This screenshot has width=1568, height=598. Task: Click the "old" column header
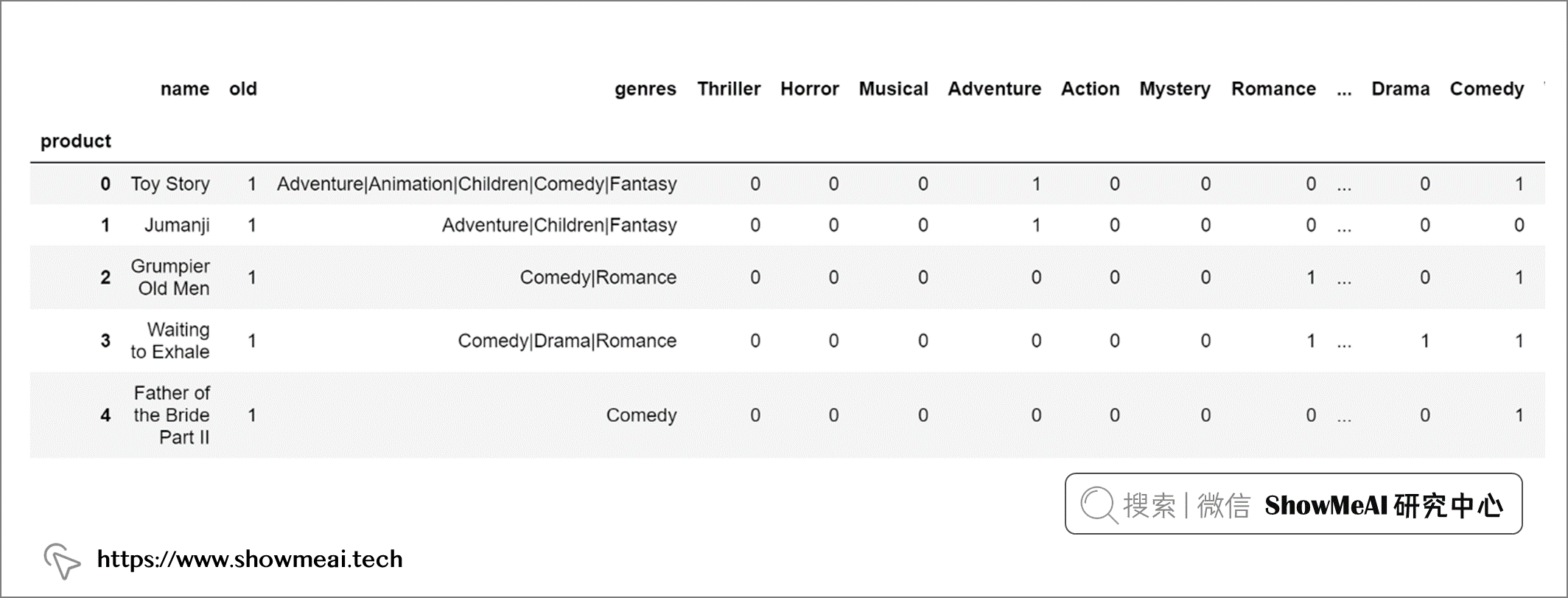243,89
